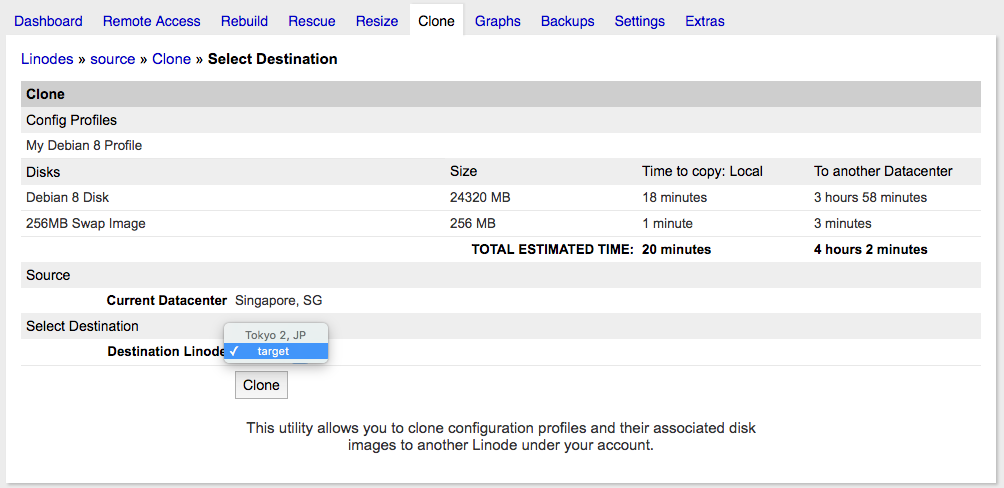The height and width of the screenshot is (488, 1004).
Task: Switch to the Remote Access tab
Action: pyautogui.click(x=151, y=21)
